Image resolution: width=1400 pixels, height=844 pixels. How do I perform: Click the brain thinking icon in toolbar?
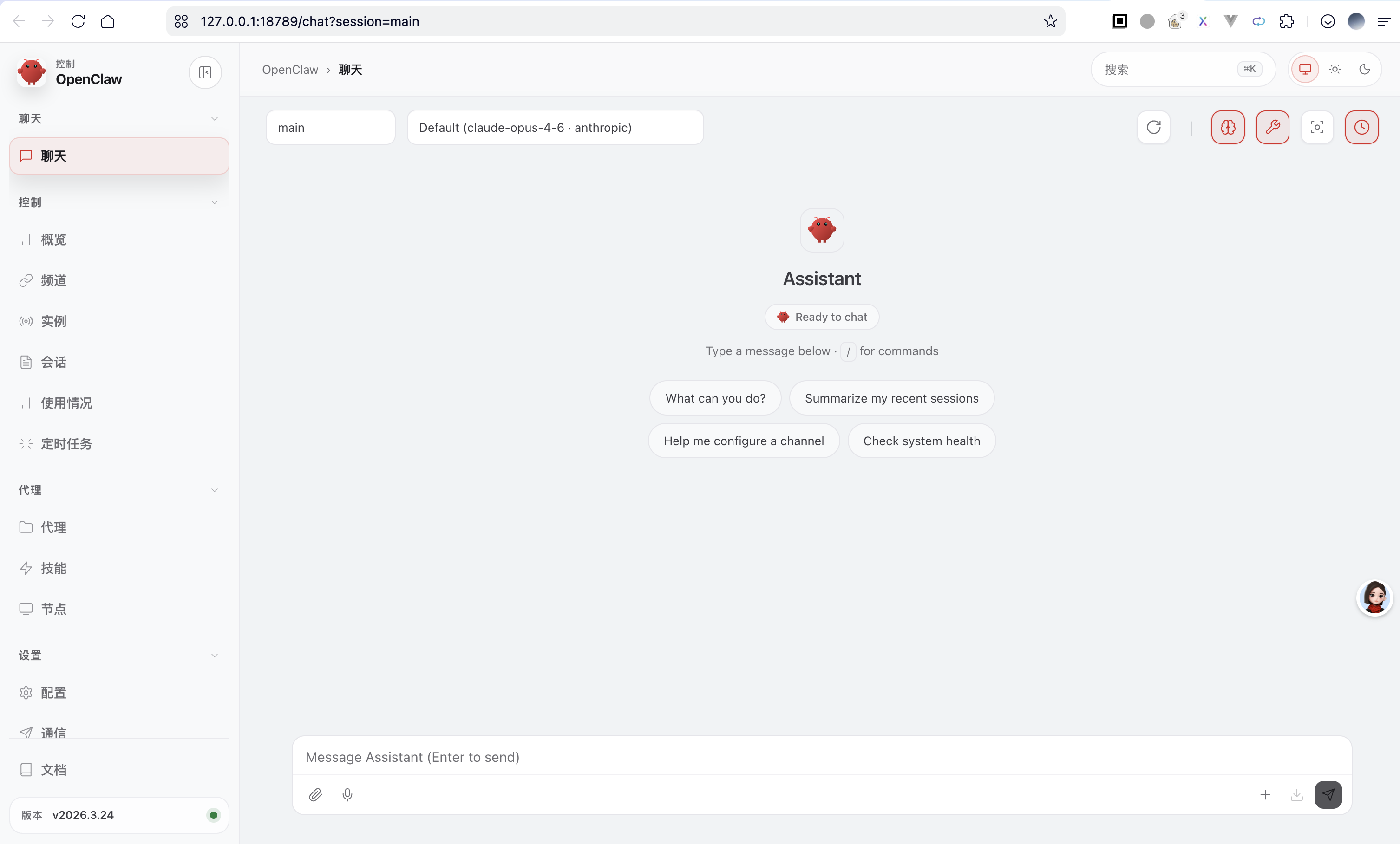pos(1227,127)
